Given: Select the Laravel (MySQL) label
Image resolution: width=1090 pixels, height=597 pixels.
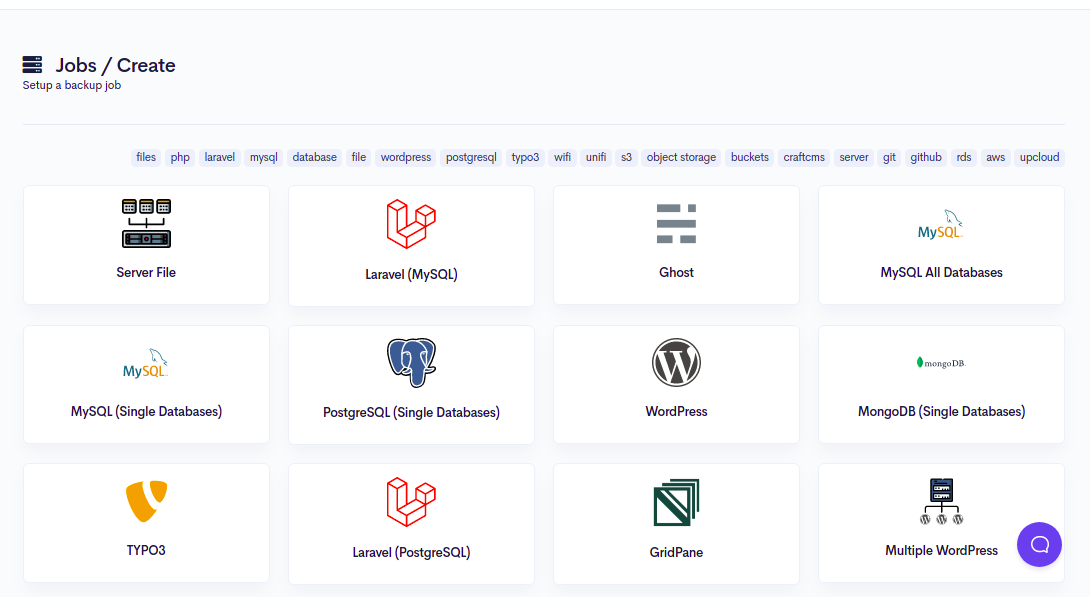Looking at the screenshot, I should point(411,275).
